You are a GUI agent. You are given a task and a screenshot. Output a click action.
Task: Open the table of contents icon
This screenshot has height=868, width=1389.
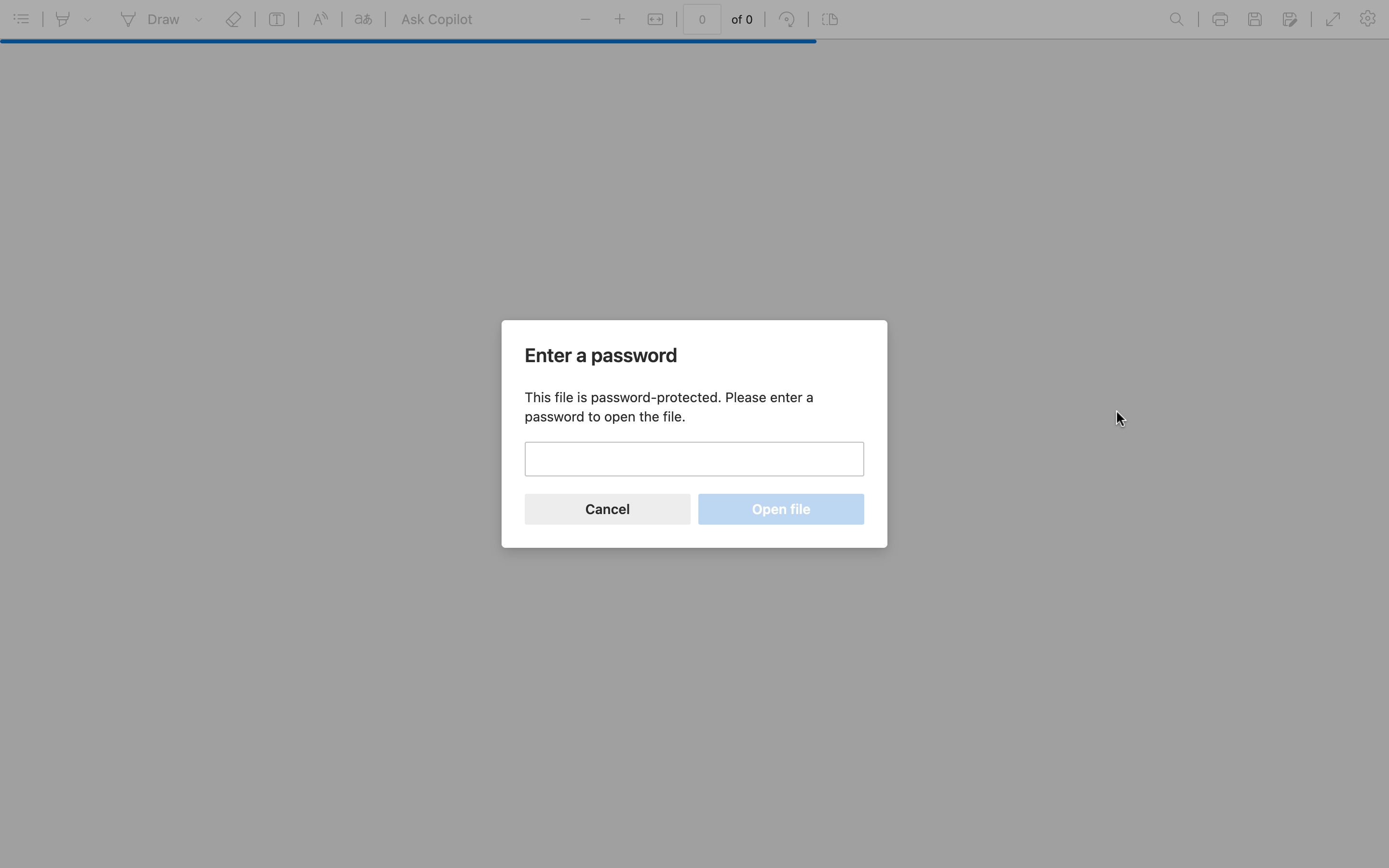click(21, 19)
